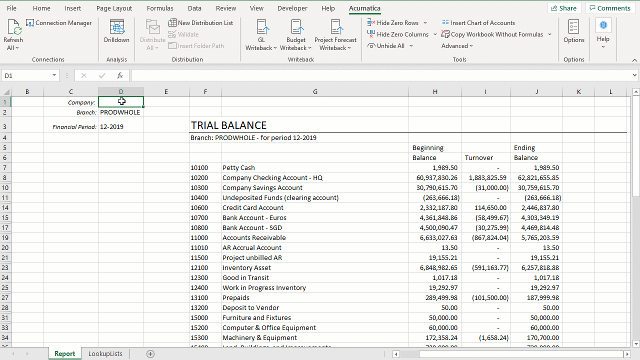Click the formula bar input

[381, 76]
